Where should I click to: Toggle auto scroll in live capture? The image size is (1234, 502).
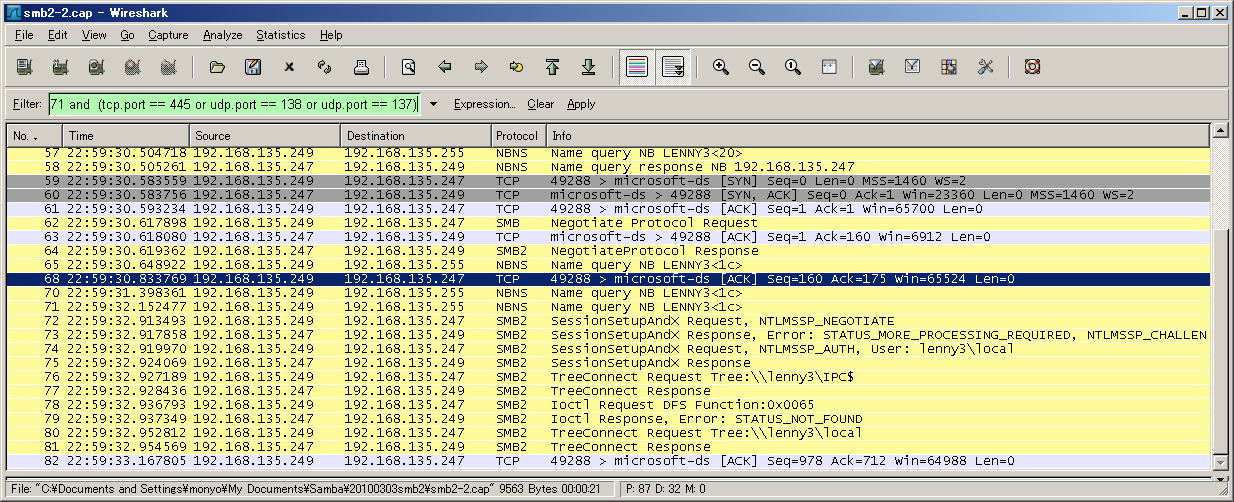(x=673, y=67)
